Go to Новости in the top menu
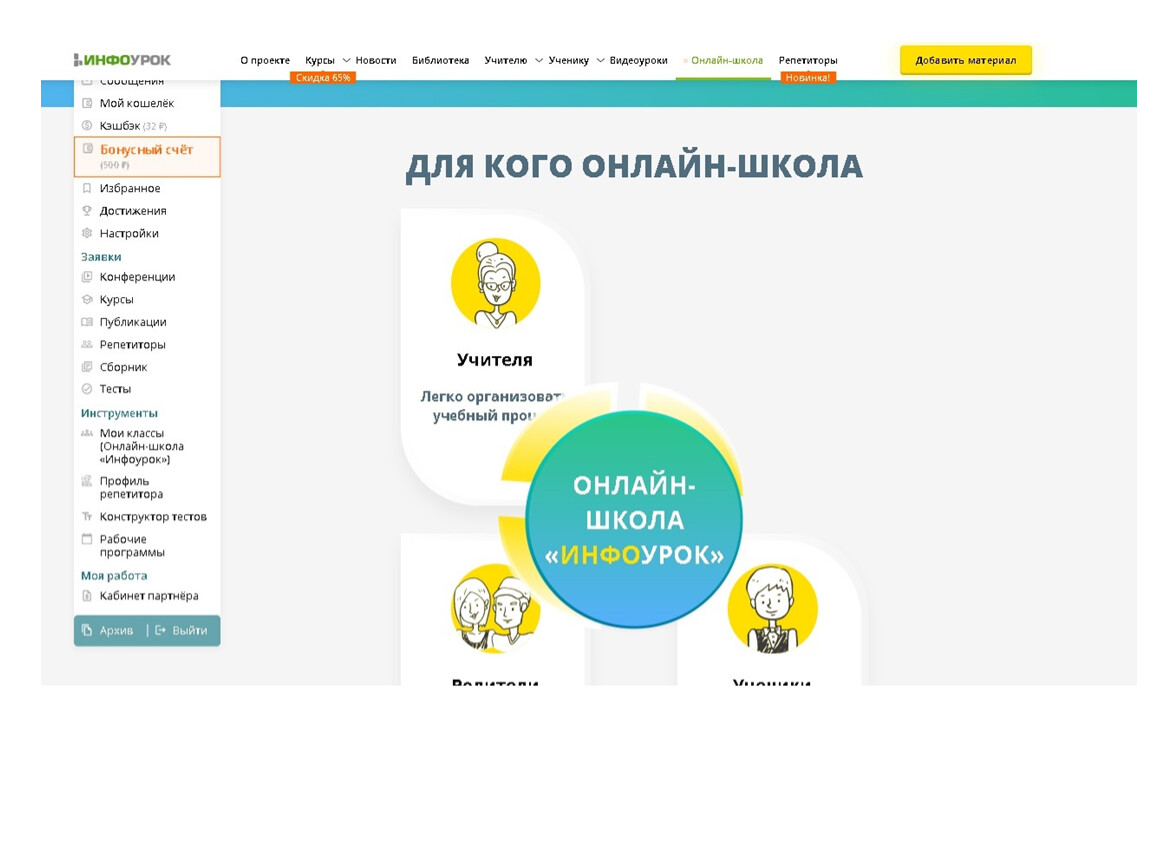This screenshot has height=864, width=1150. click(x=376, y=60)
